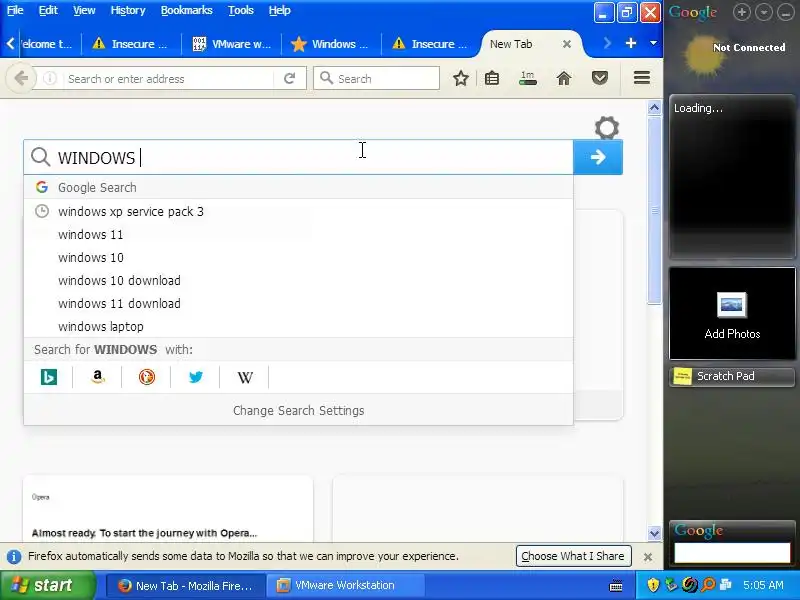Click the page scrollbar up arrow
Viewport: 800px width, 600px height.
click(654, 108)
